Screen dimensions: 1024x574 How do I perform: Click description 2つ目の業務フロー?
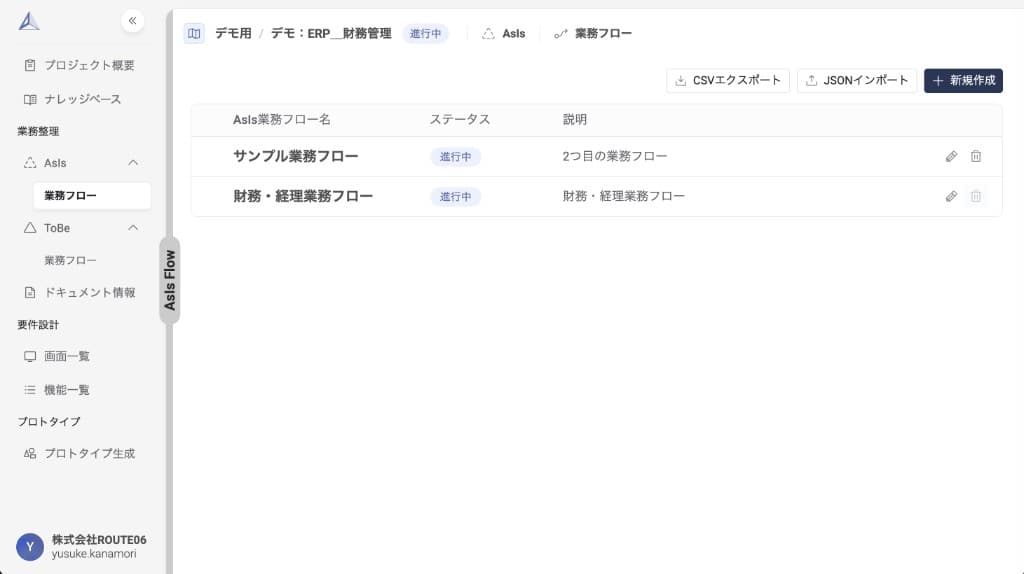[x=615, y=156]
